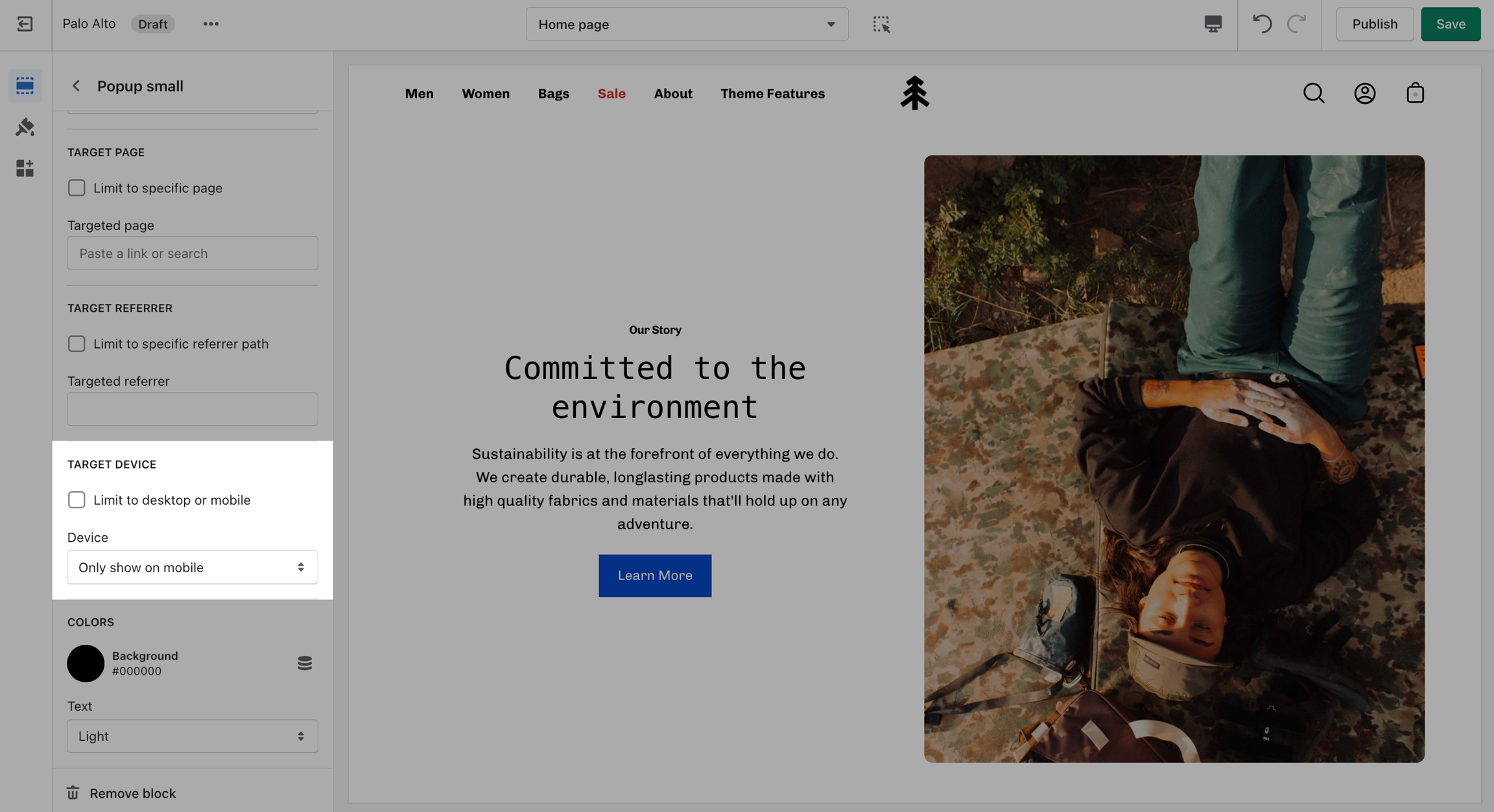Open the Sale menu item
The width and height of the screenshot is (1494, 812).
(x=611, y=93)
